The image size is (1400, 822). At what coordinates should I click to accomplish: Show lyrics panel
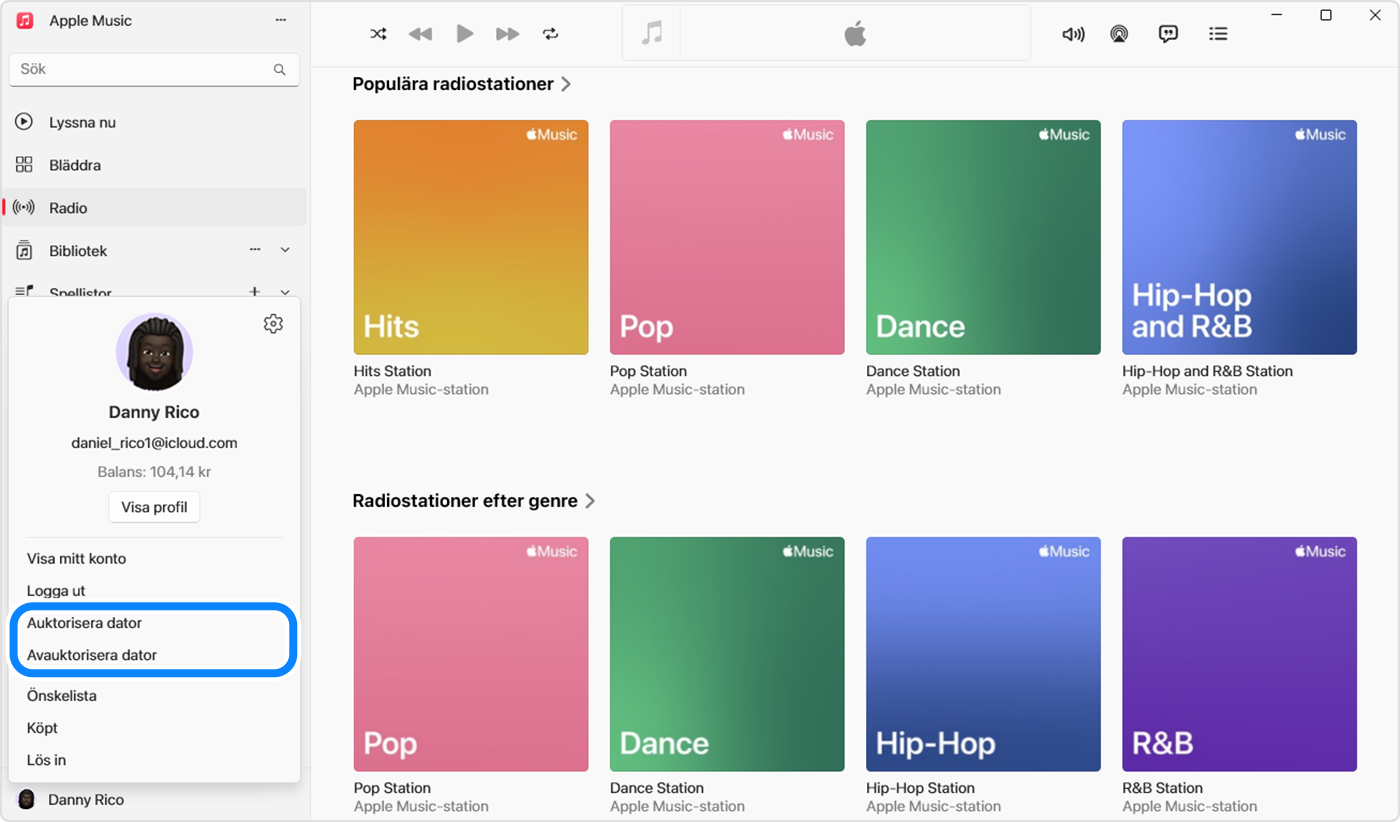coord(1168,34)
